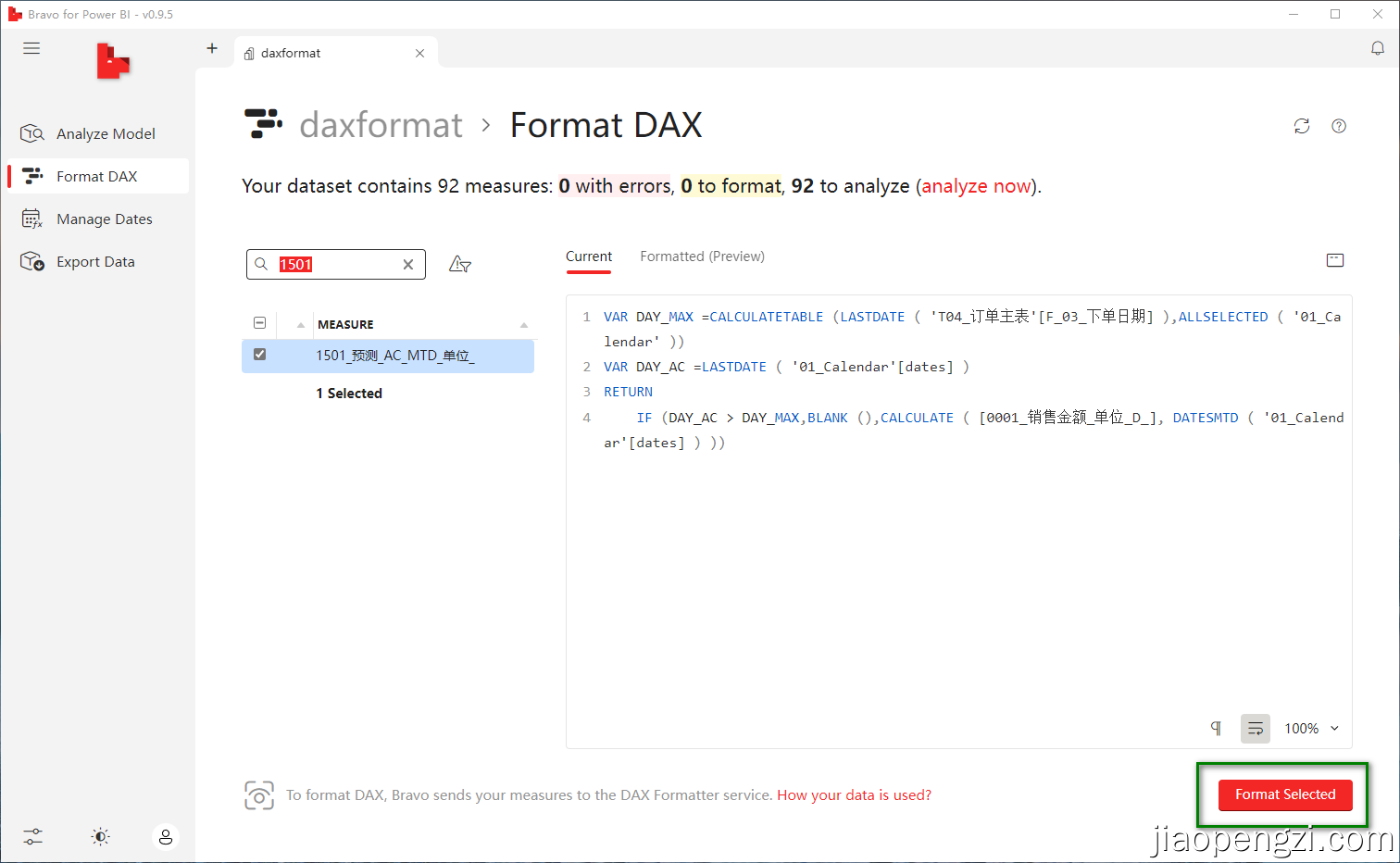Close the daxformat tab
This screenshot has height=863, width=1400.
[x=419, y=54]
